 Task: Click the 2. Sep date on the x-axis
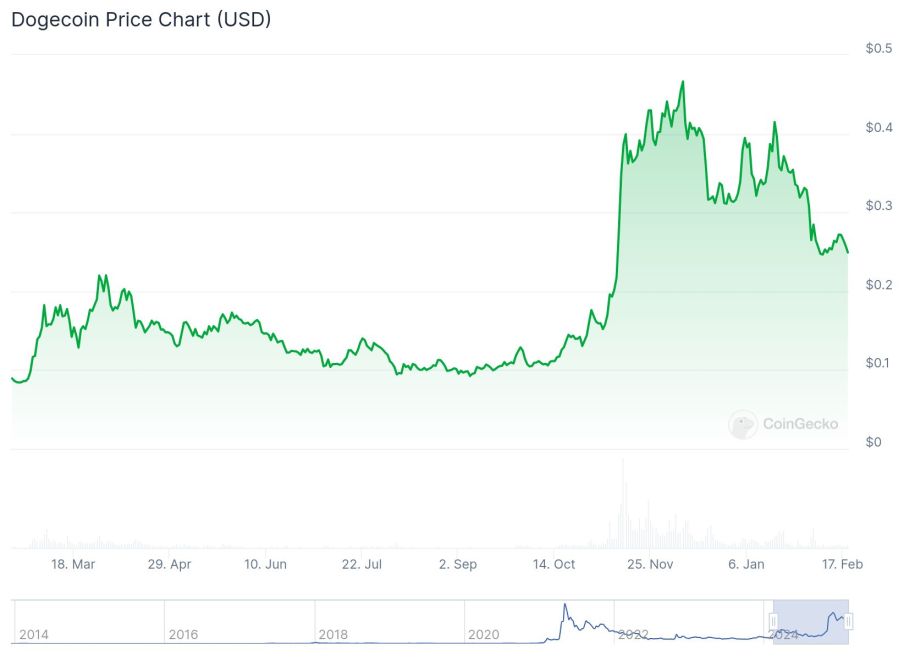pyautogui.click(x=458, y=564)
